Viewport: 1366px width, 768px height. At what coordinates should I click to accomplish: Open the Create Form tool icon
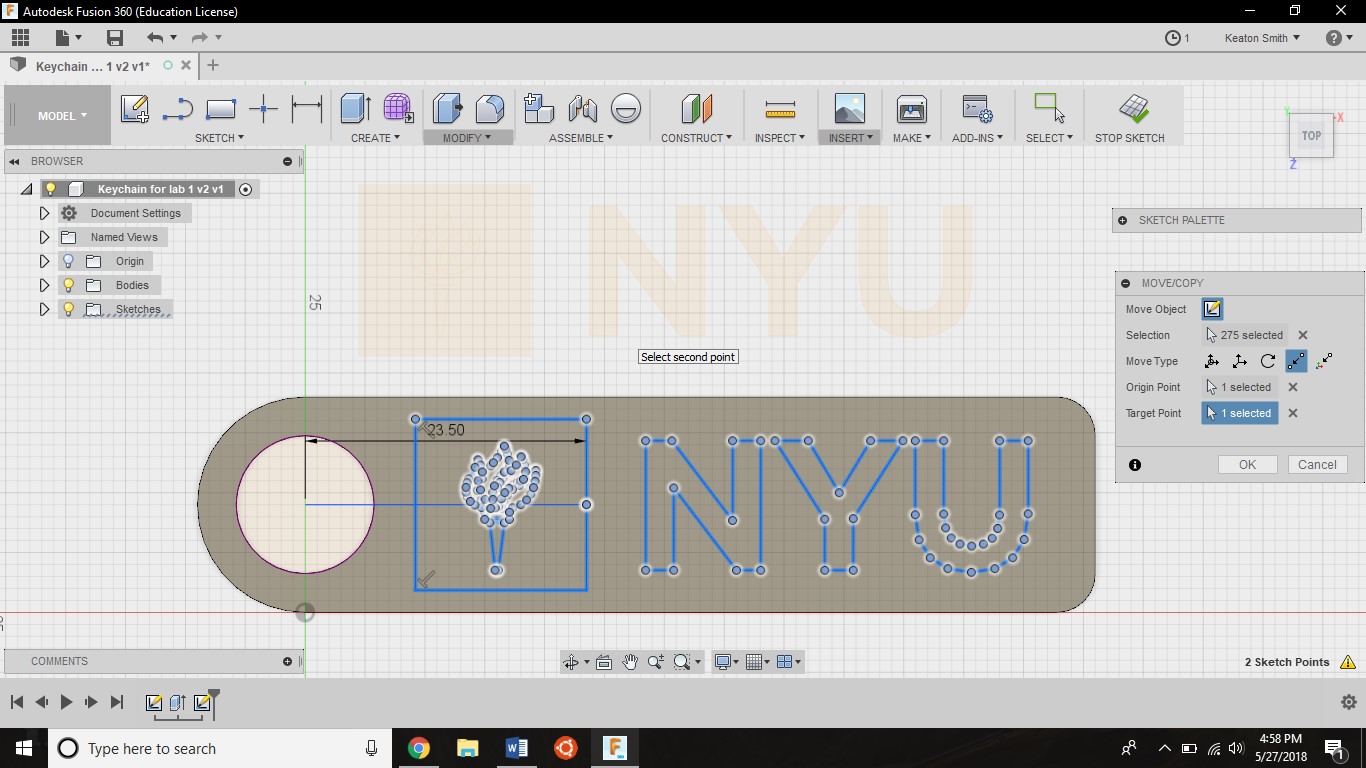click(397, 109)
